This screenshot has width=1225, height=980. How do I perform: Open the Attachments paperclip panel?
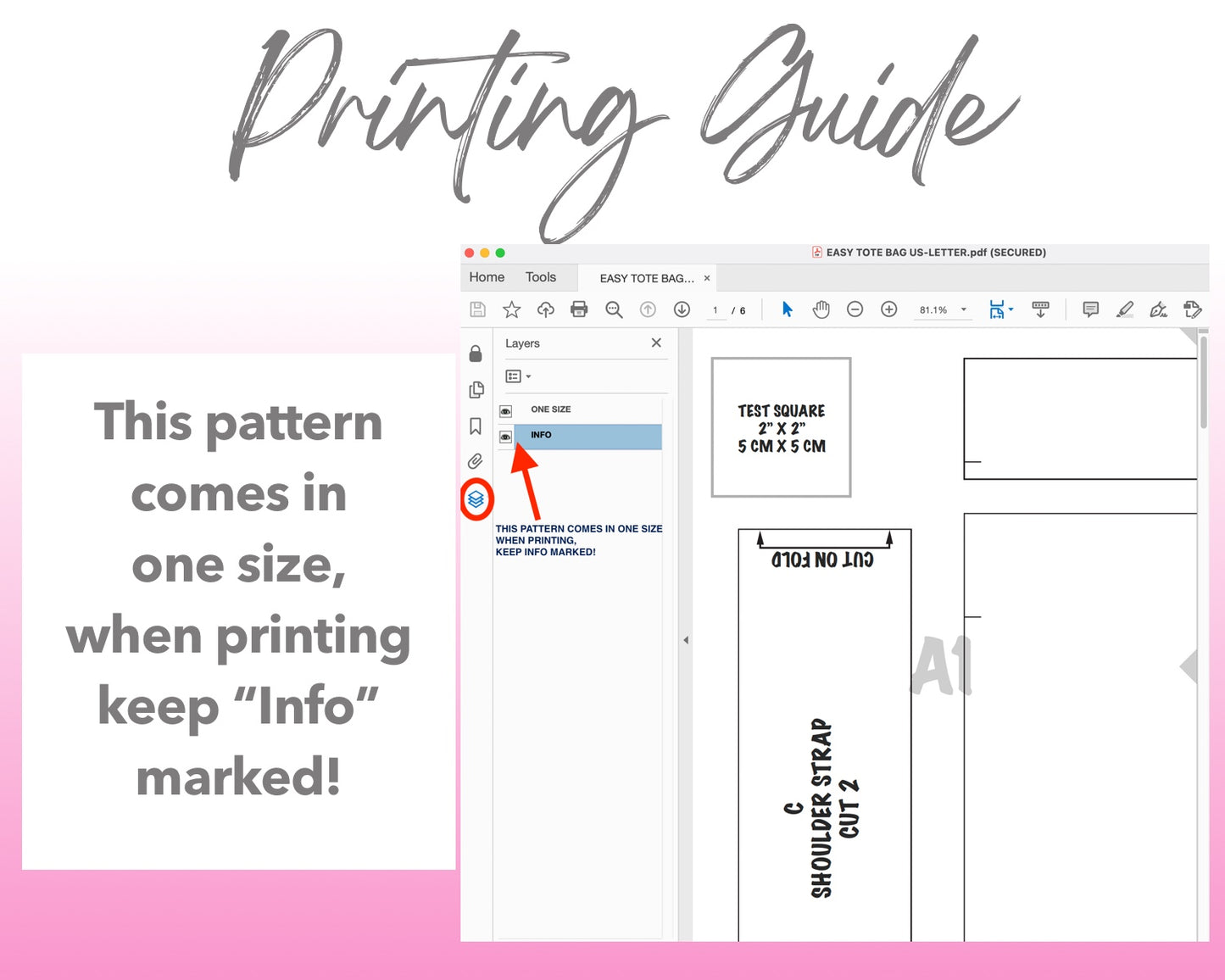point(476,461)
